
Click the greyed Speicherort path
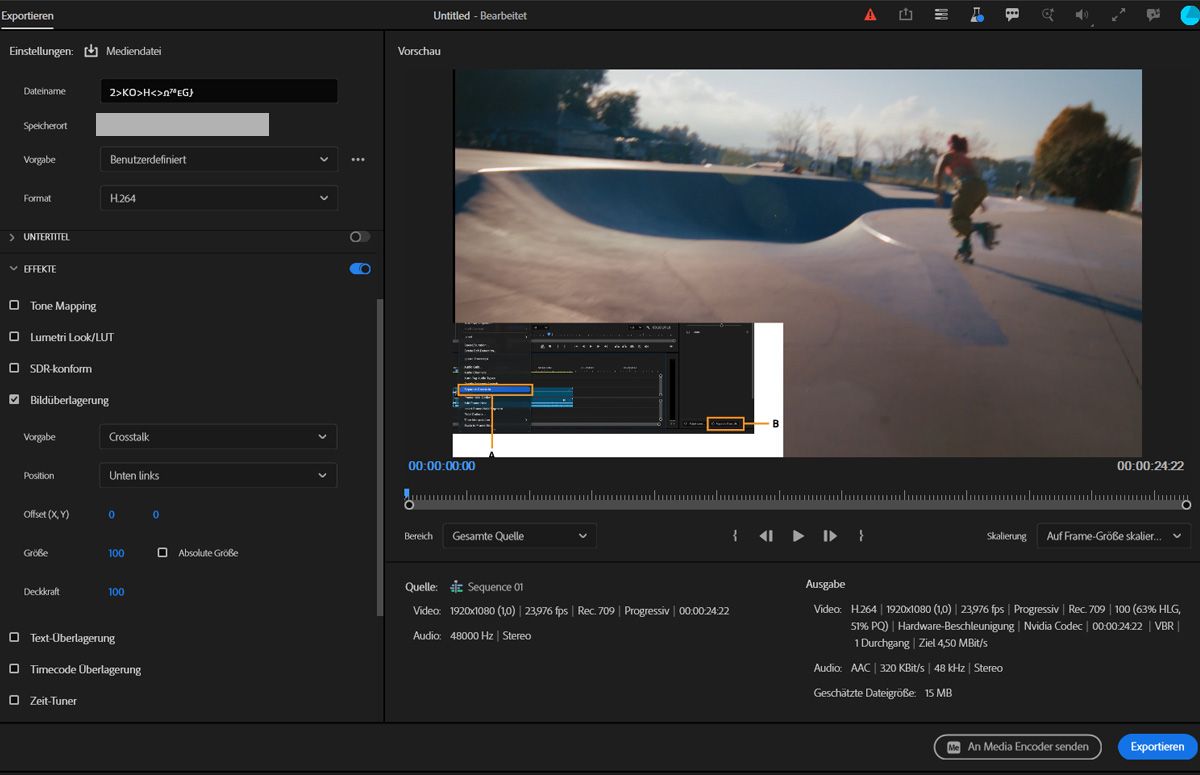click(x=182, y=124)
